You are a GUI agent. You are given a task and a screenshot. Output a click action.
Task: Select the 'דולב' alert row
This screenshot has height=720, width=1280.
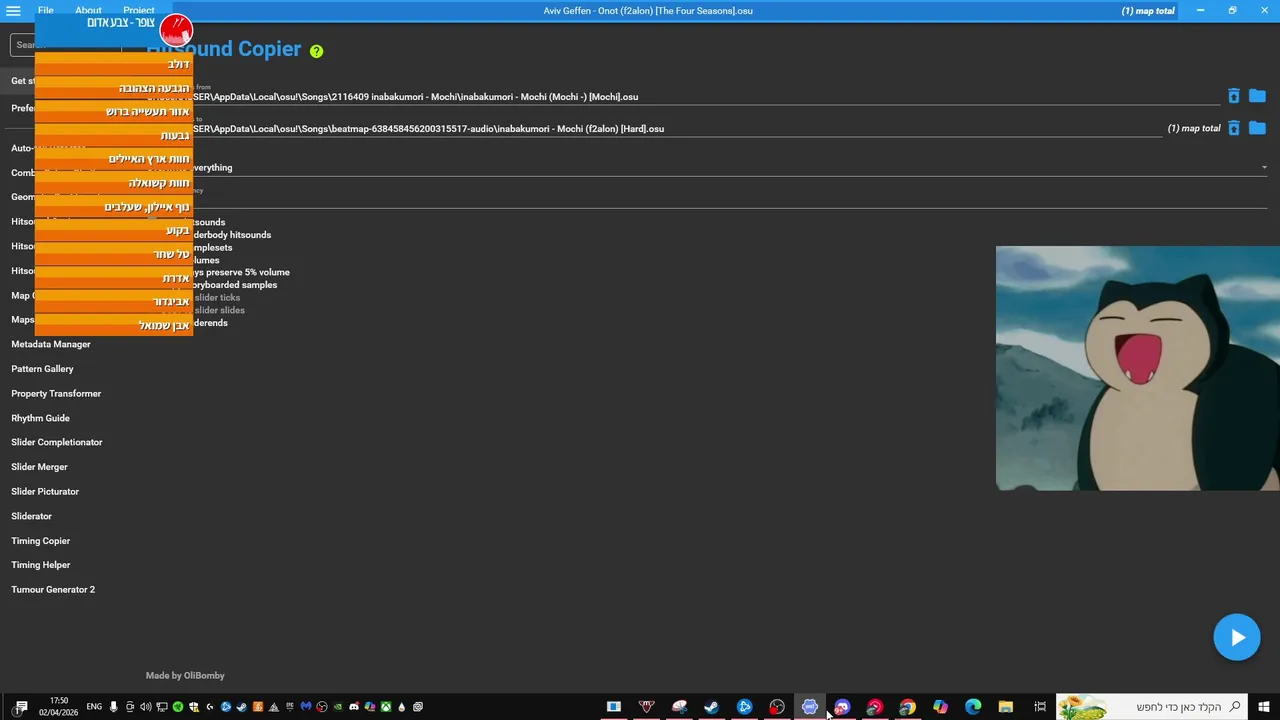114,64
